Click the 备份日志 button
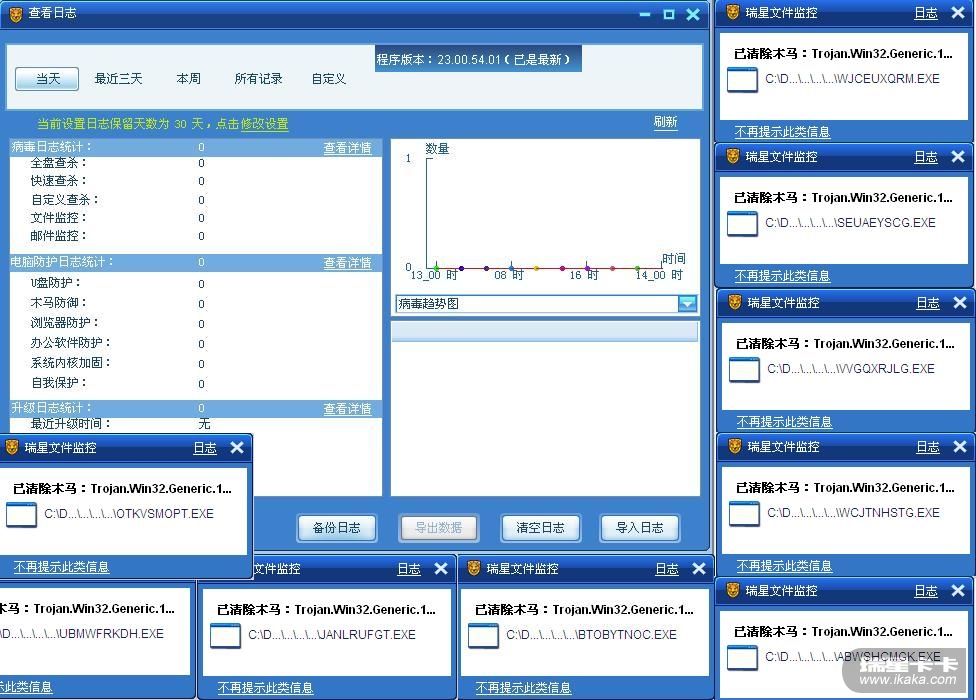The image size is (976, 700). (x=337, y=528)
